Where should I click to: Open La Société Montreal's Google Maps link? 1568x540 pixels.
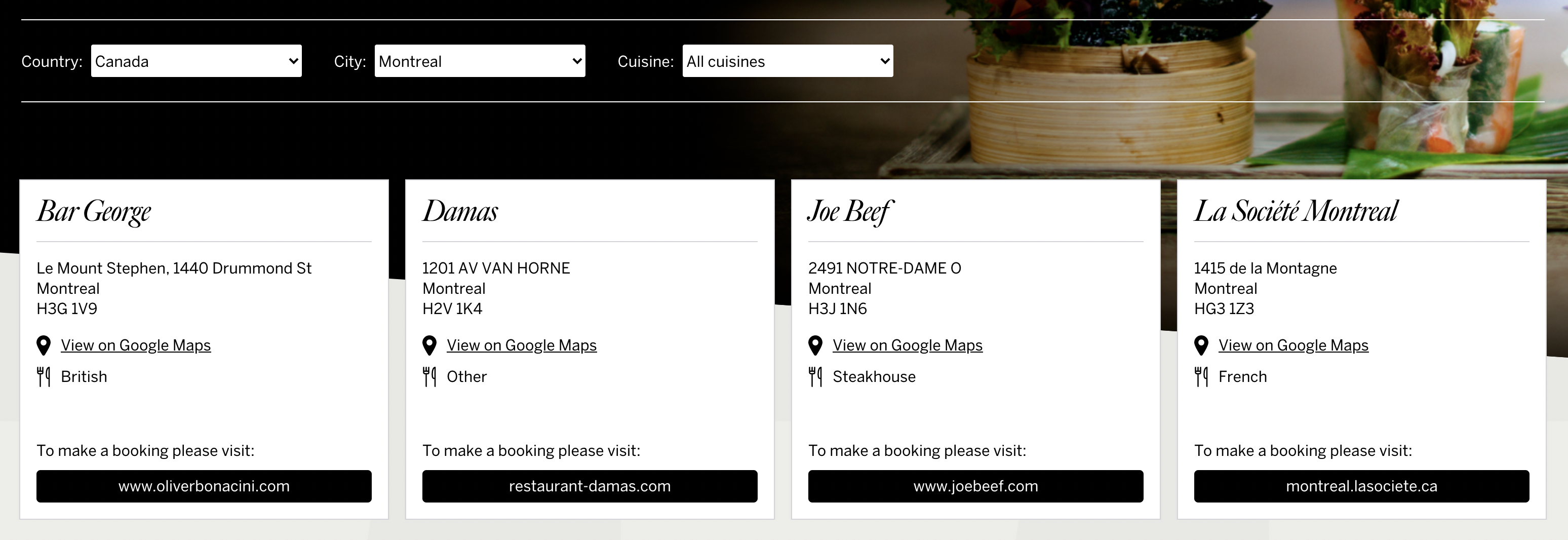point(1293,345)
